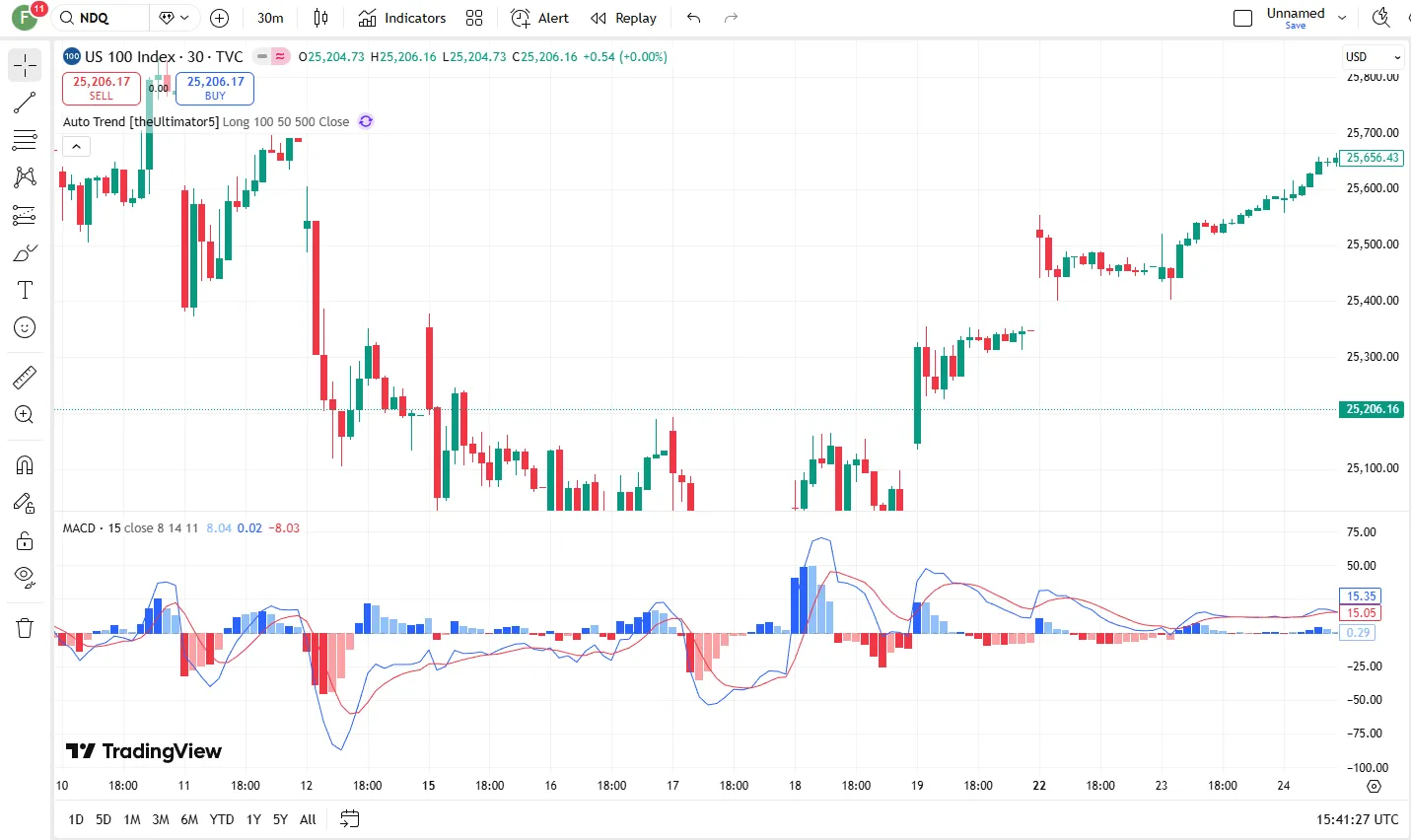
Task: Click the 15.05 signal value label
Action: 1361,612
